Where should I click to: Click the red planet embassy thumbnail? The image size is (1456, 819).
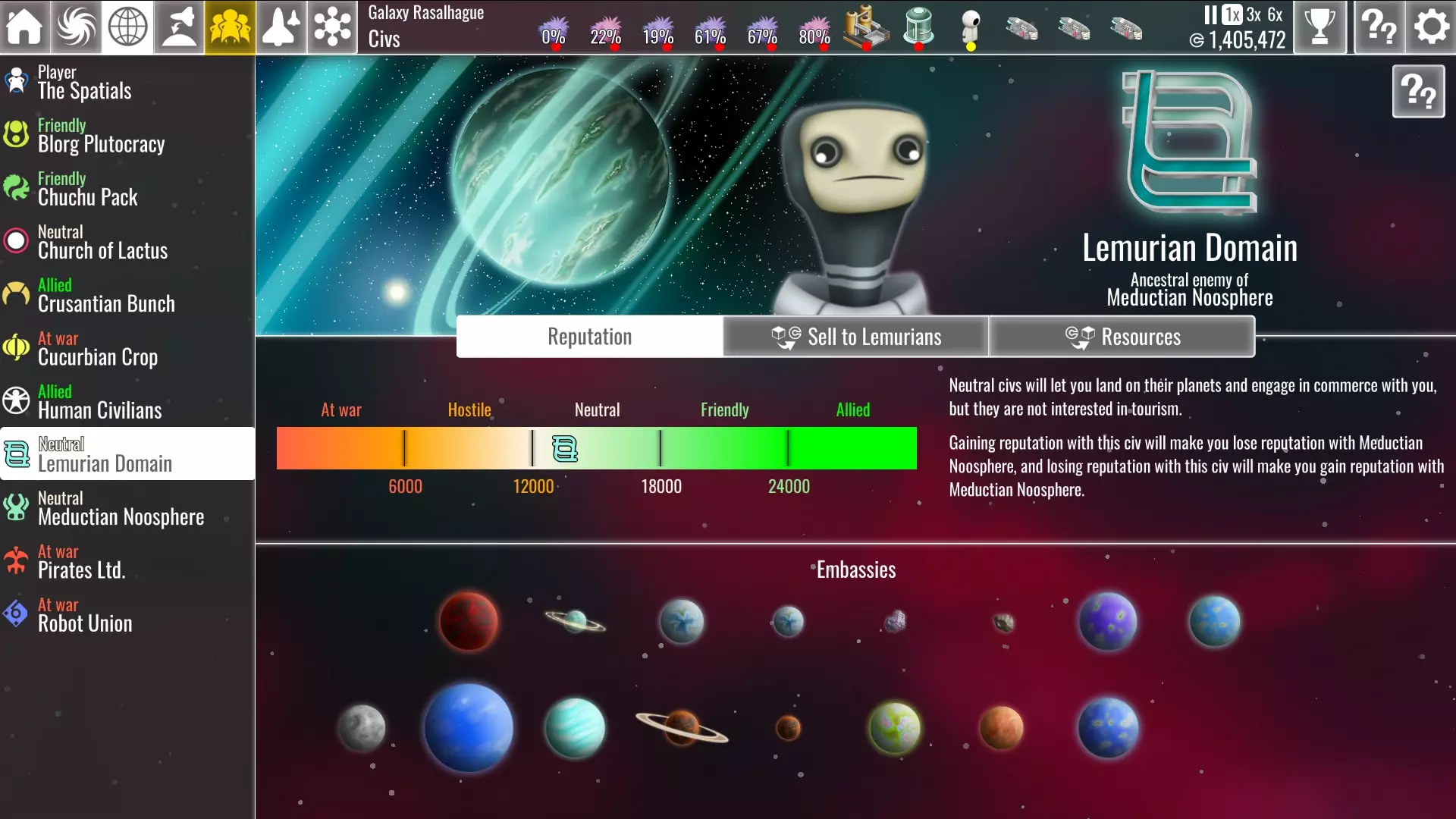[469, 622]
